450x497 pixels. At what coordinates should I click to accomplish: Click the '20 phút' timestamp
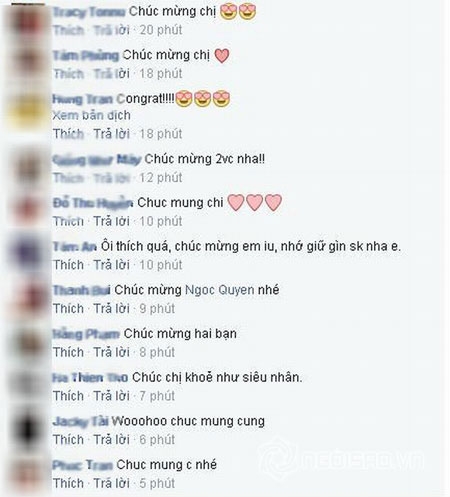(x=161, y=30)
